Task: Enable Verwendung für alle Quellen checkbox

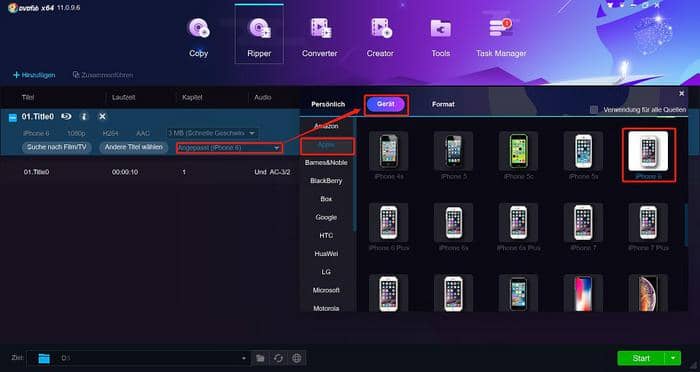Action: (x=594, y=109)
